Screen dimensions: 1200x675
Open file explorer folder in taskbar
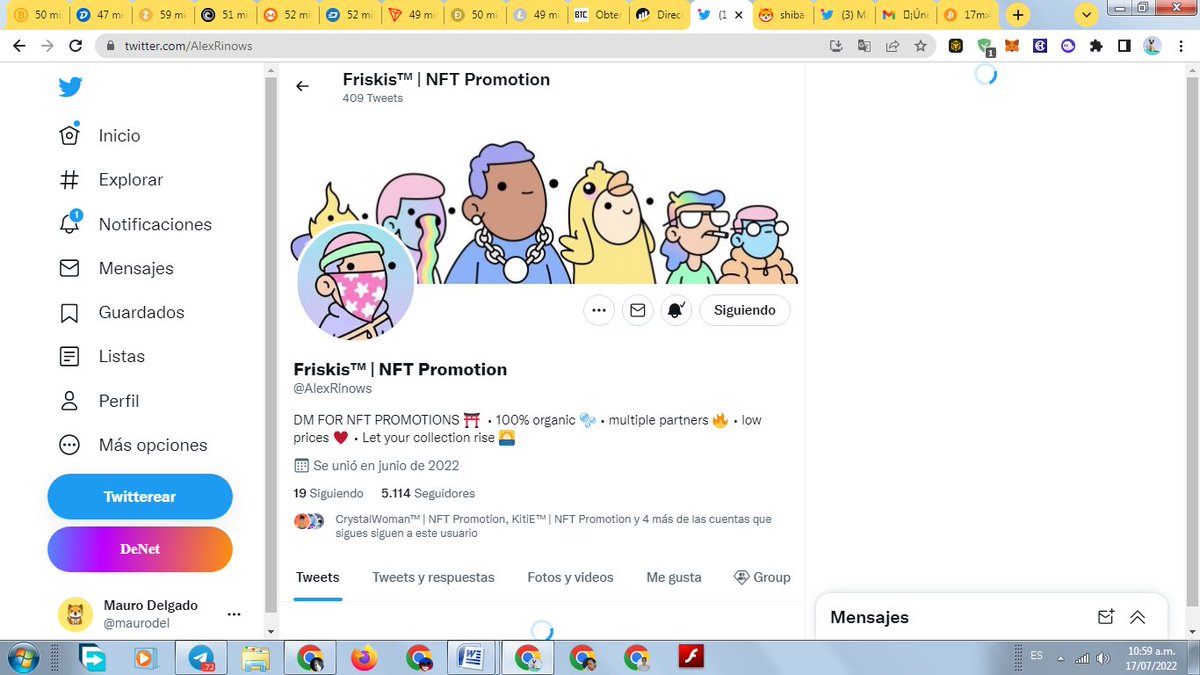257,658
